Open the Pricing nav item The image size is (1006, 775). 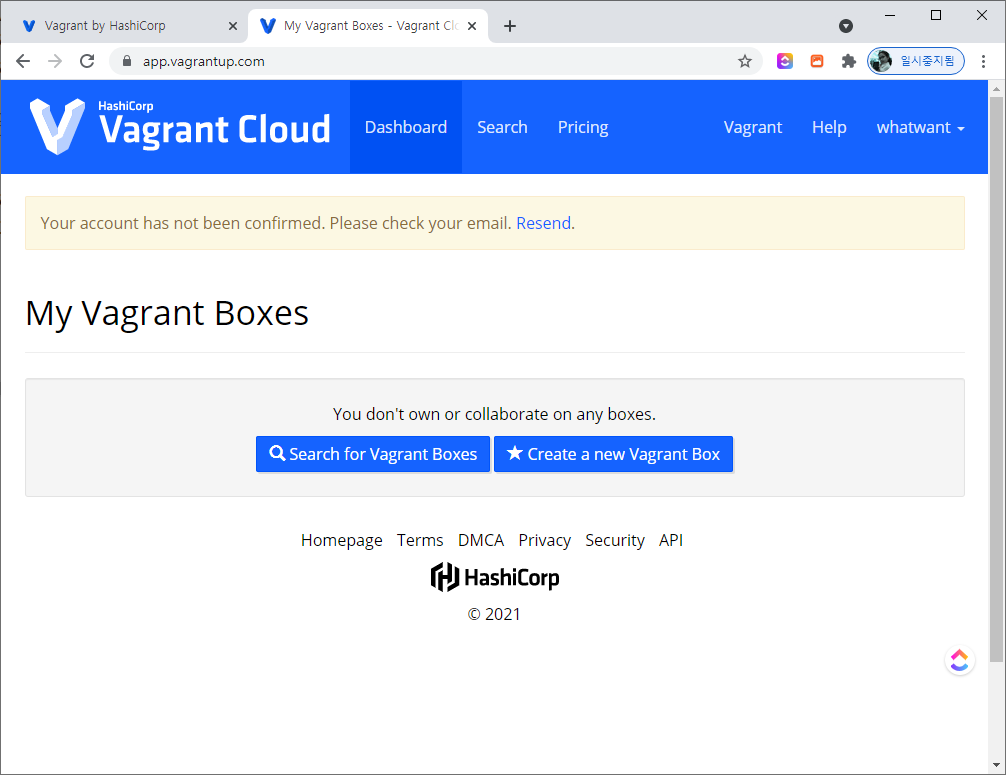[583, 127]
